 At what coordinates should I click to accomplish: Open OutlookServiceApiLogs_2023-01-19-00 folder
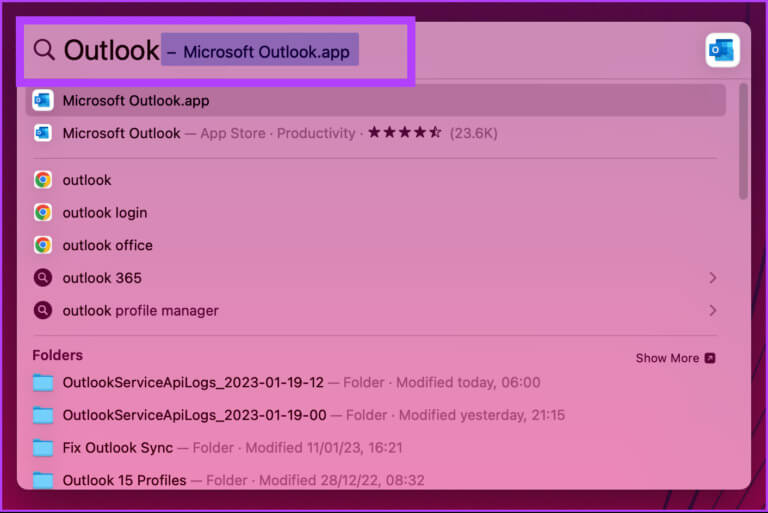pyautogui.click(x=376, y=415)
